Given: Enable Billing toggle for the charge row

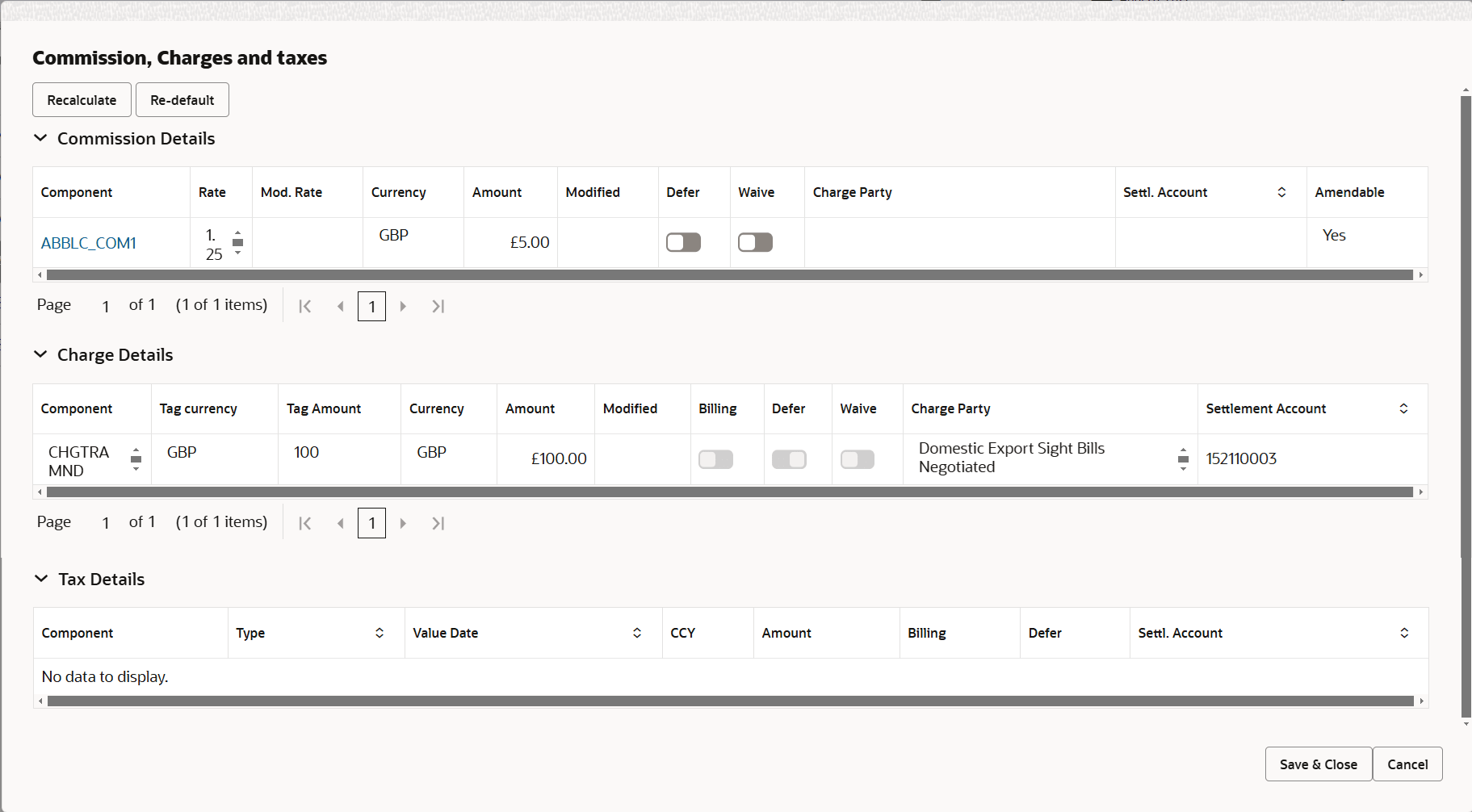Looking at the screenshot, I should point(715,458).
